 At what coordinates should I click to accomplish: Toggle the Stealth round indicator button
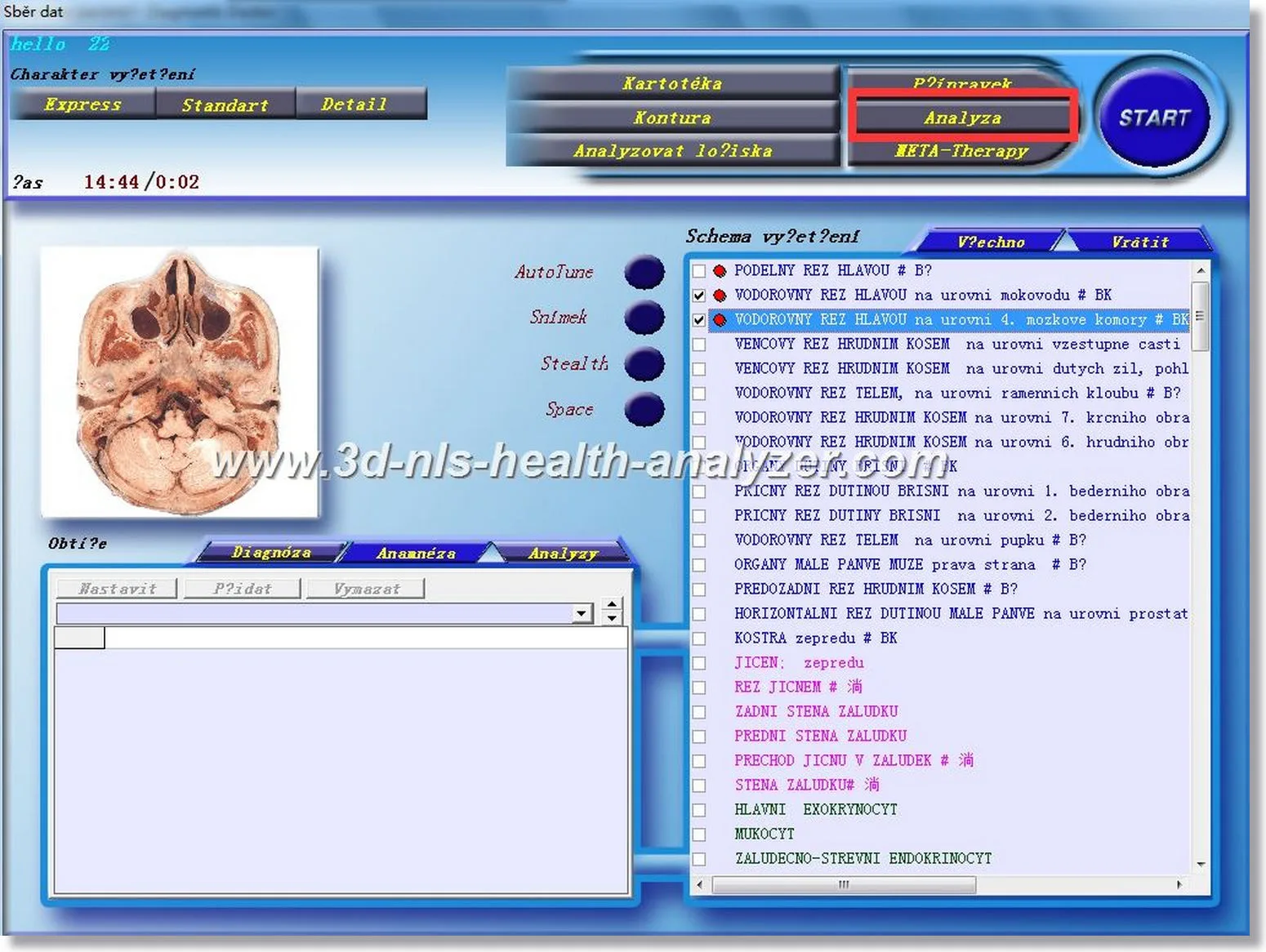pos(644,364)
